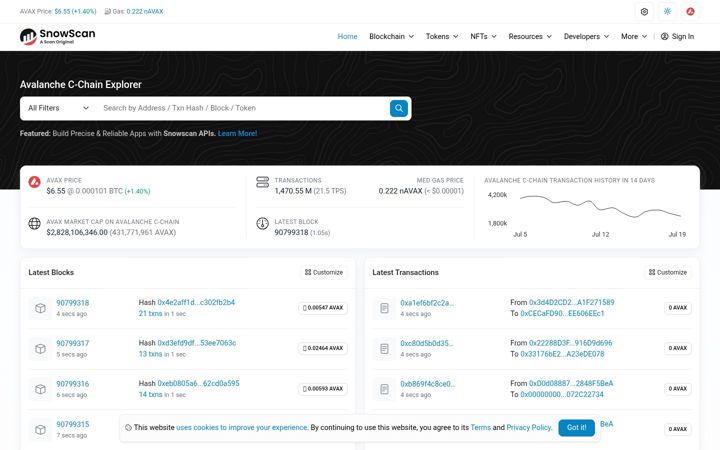Click the 0.00547 AVAX reward badge
This screenshot has width=720, height=450.
pos(323,308)
